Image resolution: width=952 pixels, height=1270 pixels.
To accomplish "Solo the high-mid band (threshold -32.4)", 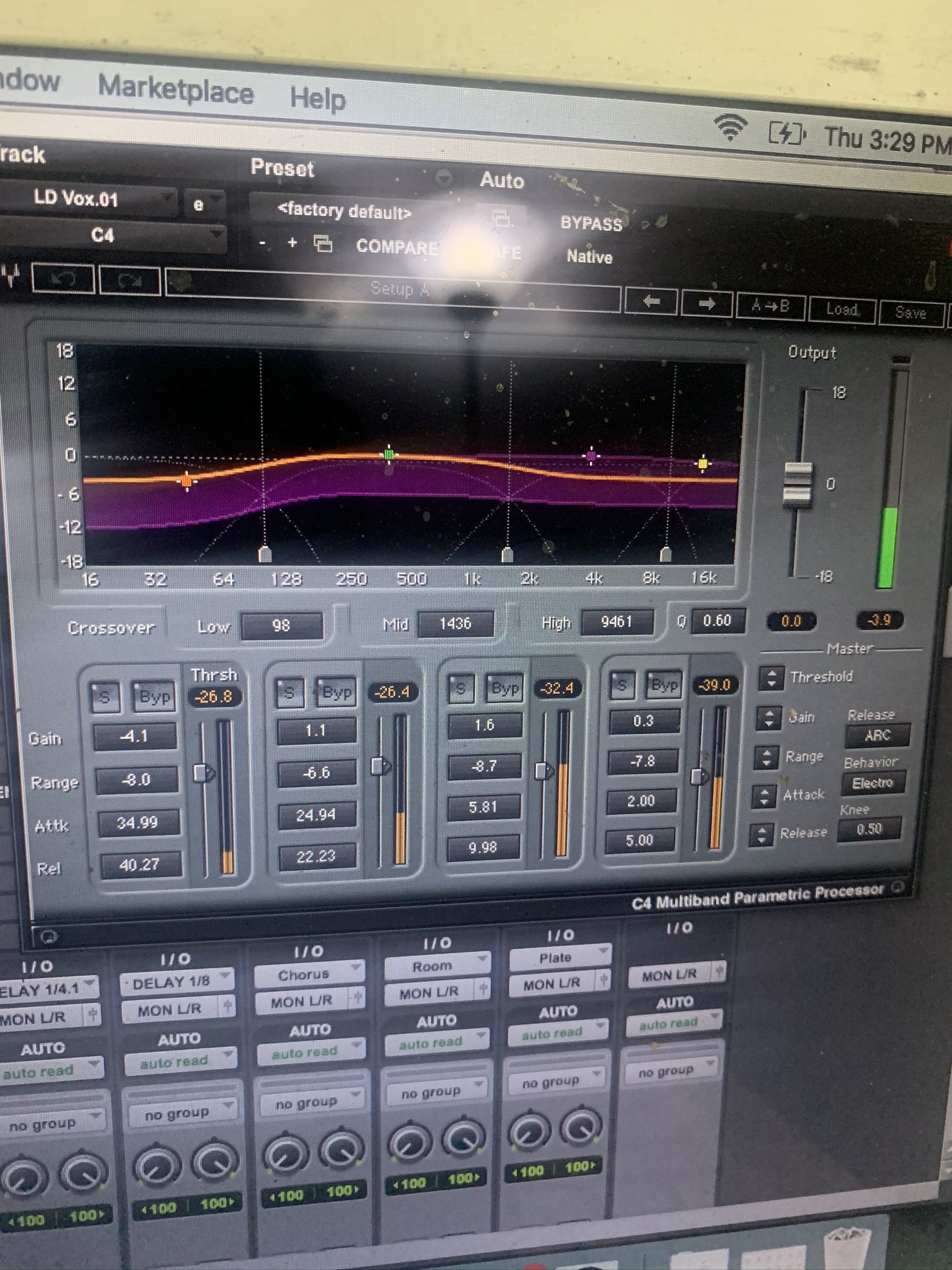I will 461,688.
